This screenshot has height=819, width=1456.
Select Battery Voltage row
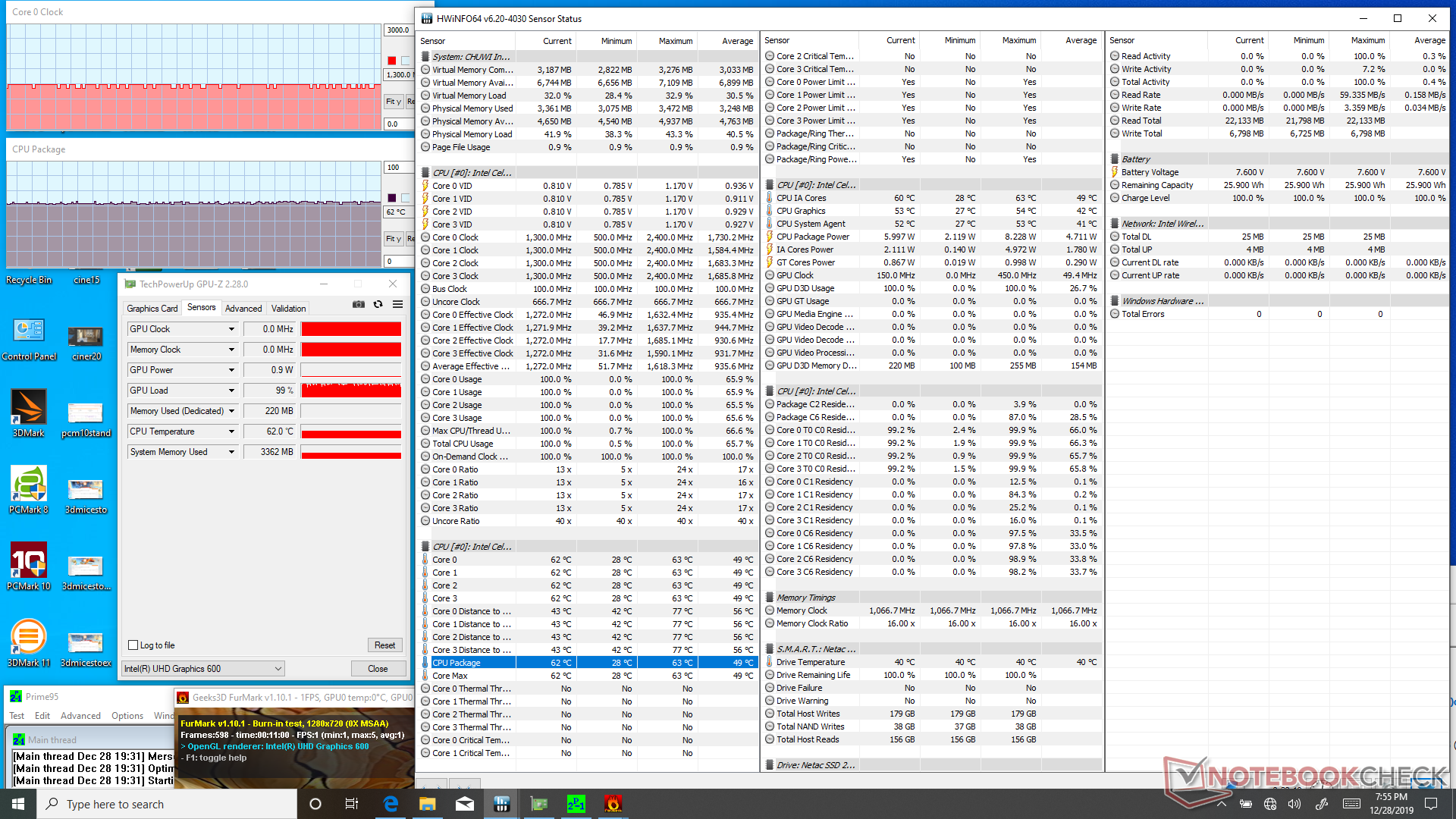[x=1277, y=172]
